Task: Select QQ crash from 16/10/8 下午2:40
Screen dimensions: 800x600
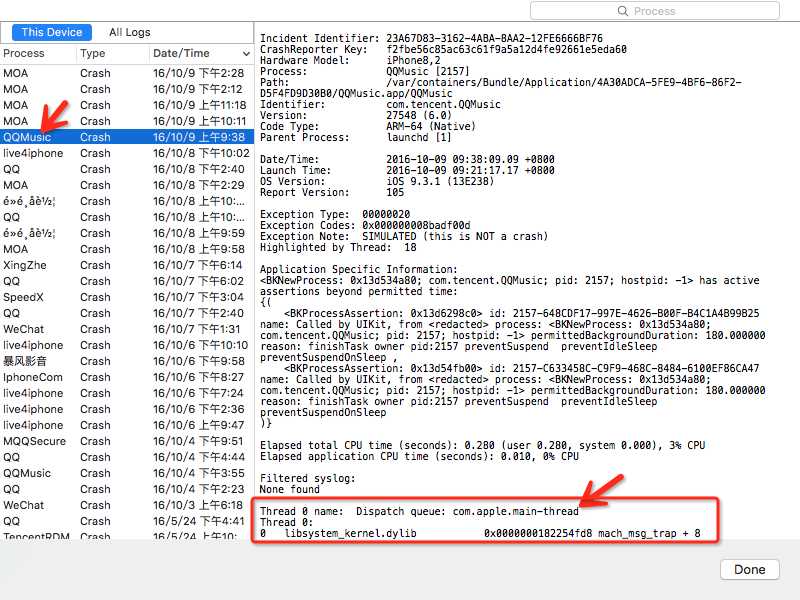Action: [x=127, y=169]
